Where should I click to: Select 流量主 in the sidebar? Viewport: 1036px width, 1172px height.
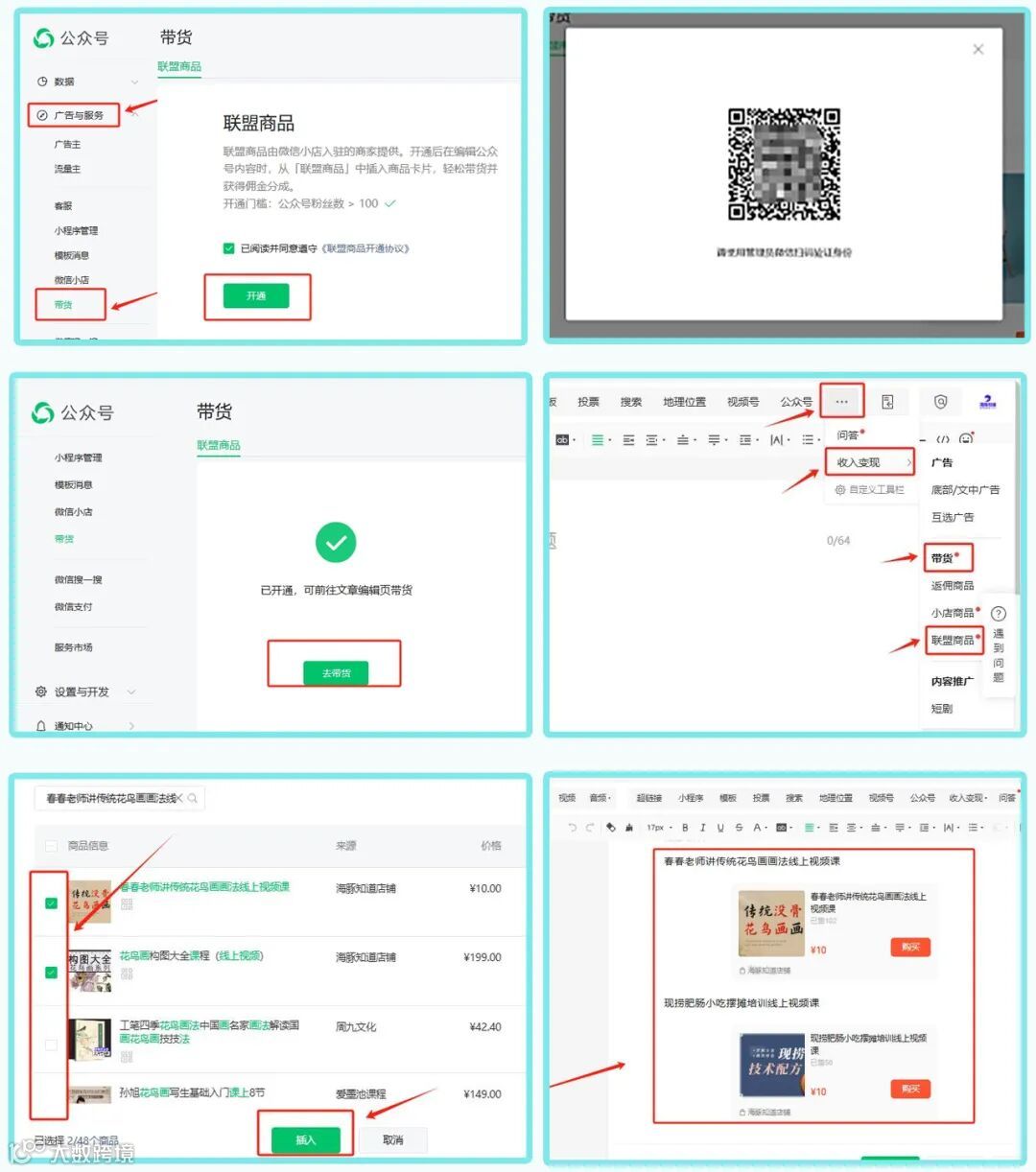[x=67, y=169]
